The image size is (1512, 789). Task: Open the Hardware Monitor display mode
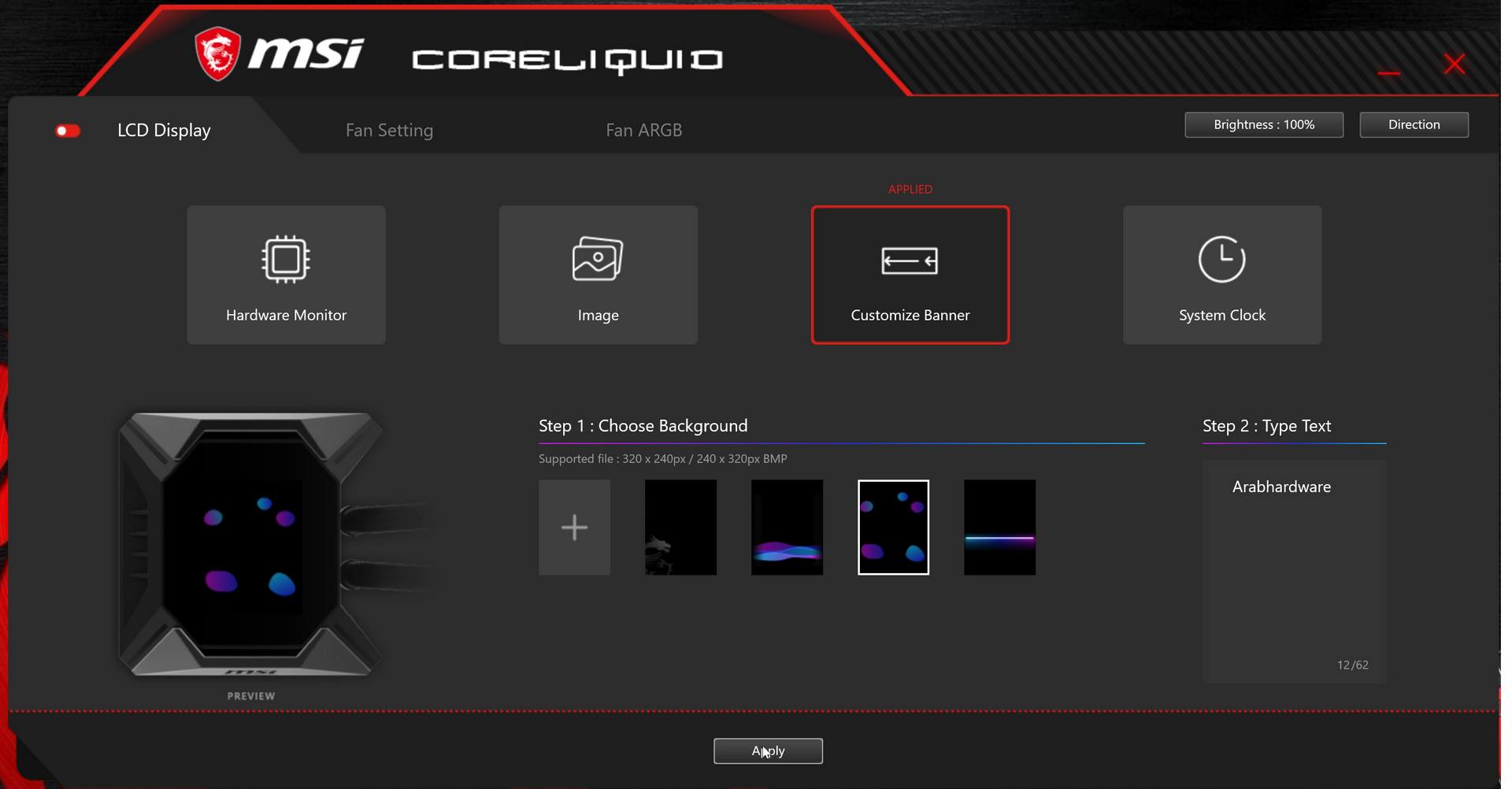286,275
